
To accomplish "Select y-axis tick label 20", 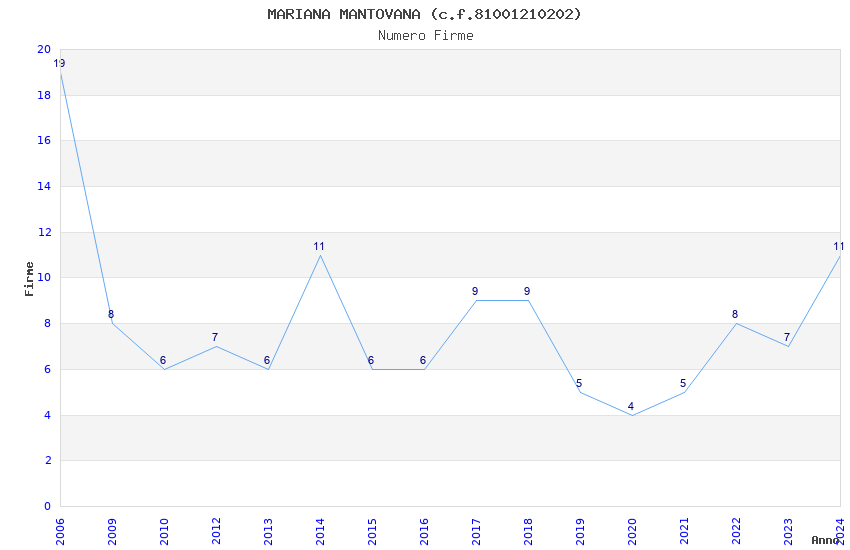I will click(x=44, y=49).
